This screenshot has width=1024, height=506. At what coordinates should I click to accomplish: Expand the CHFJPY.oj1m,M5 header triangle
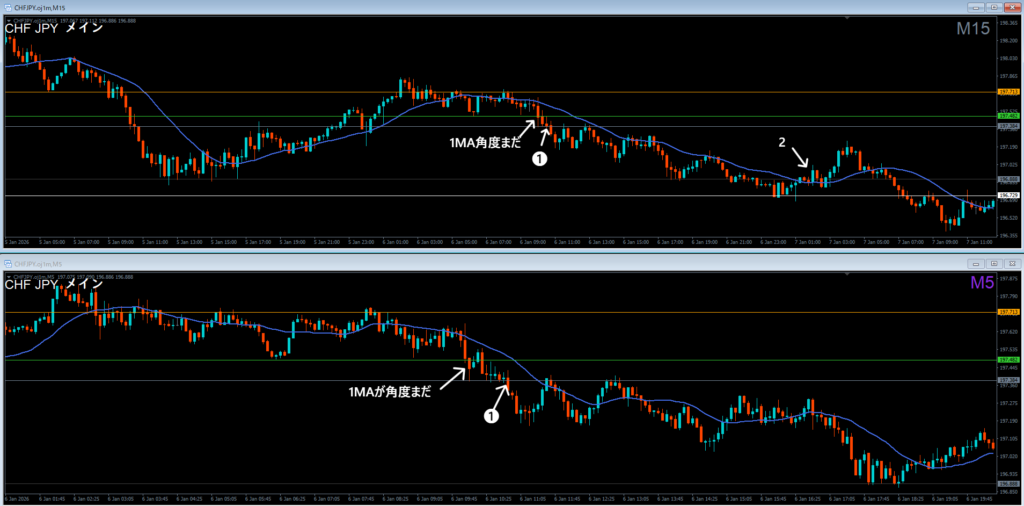pyautogui.click(x=8, y=277)
